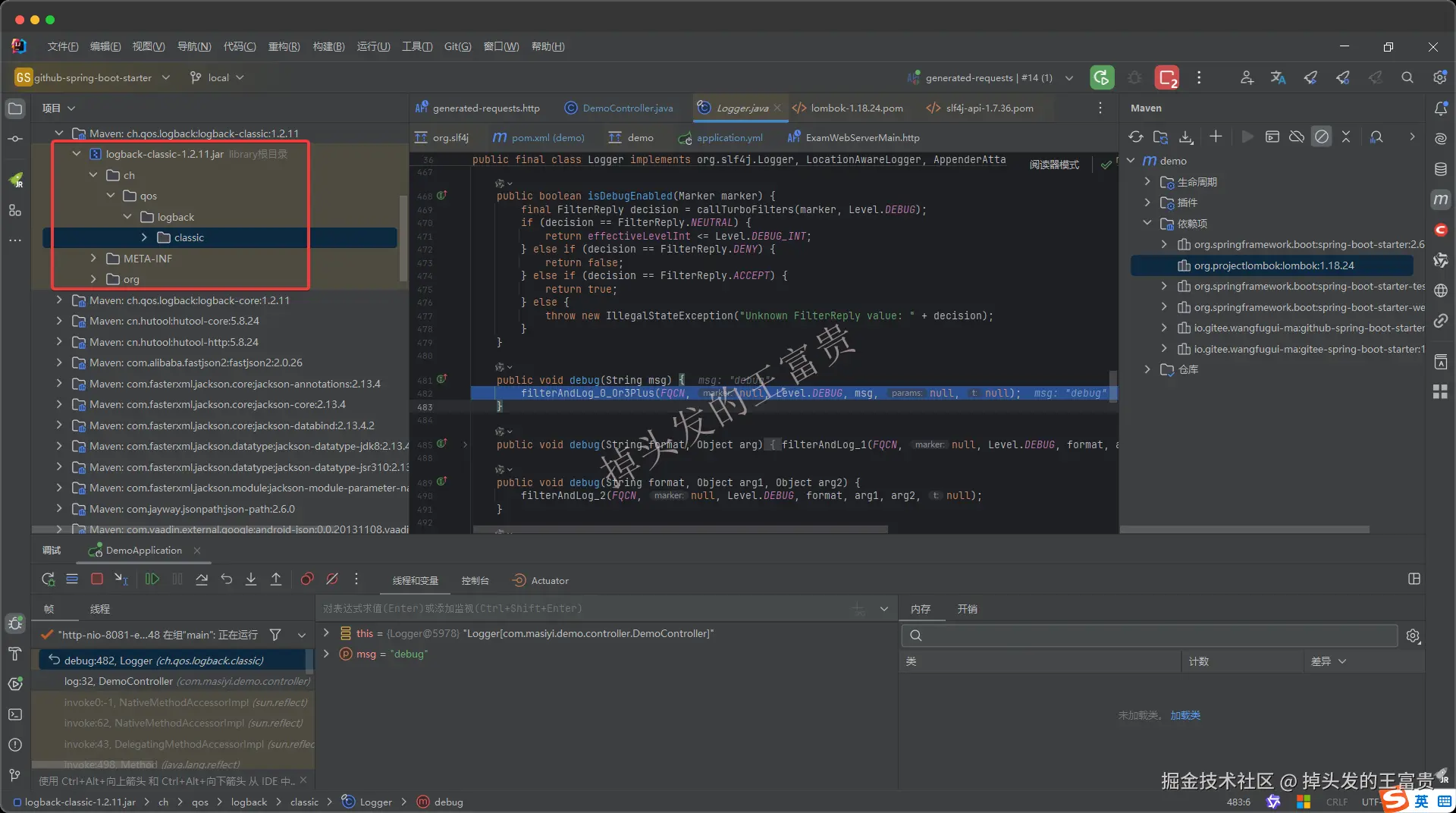Image resolution: width=1456 pixels, height=813 pixels.
Task: Click 阅读器模式 reader mode label
Action: 1053,165
